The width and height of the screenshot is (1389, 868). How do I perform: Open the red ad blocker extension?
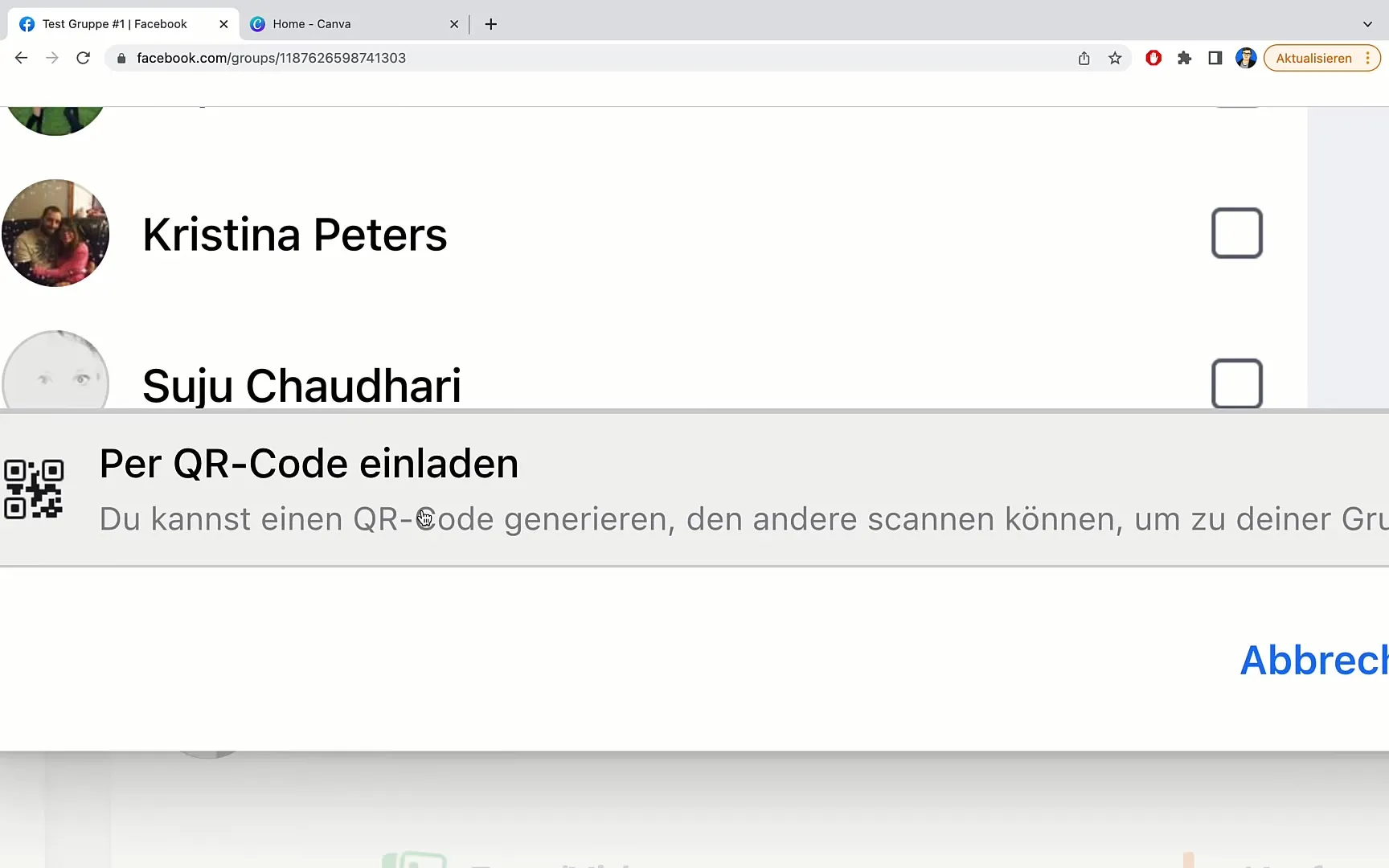pos(1153,58)
